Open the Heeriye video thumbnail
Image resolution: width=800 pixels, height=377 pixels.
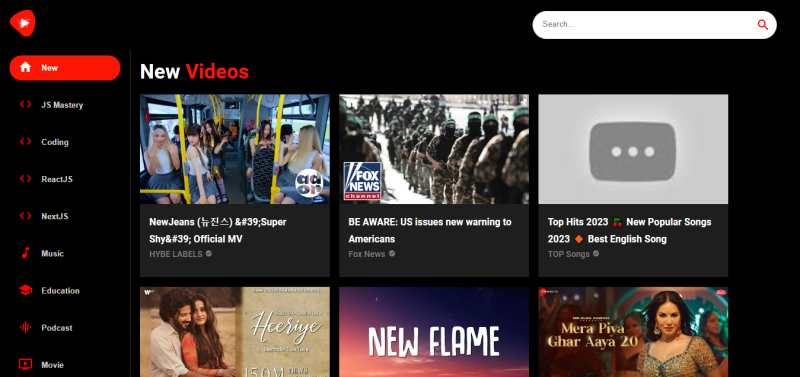235,332
